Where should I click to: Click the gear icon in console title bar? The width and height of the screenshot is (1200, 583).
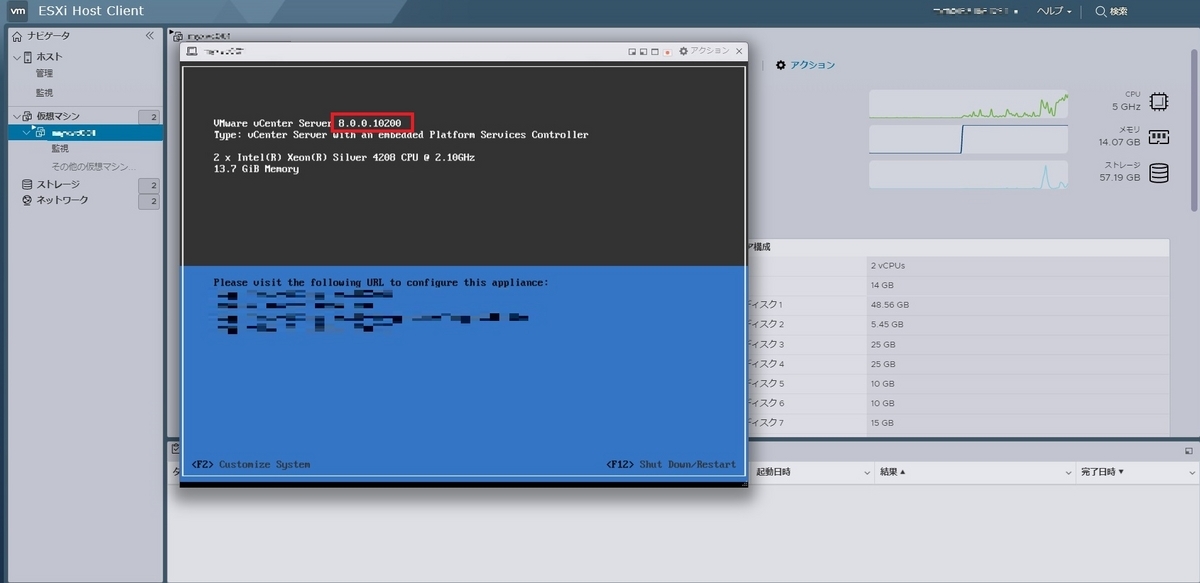[x=684, y=51]
